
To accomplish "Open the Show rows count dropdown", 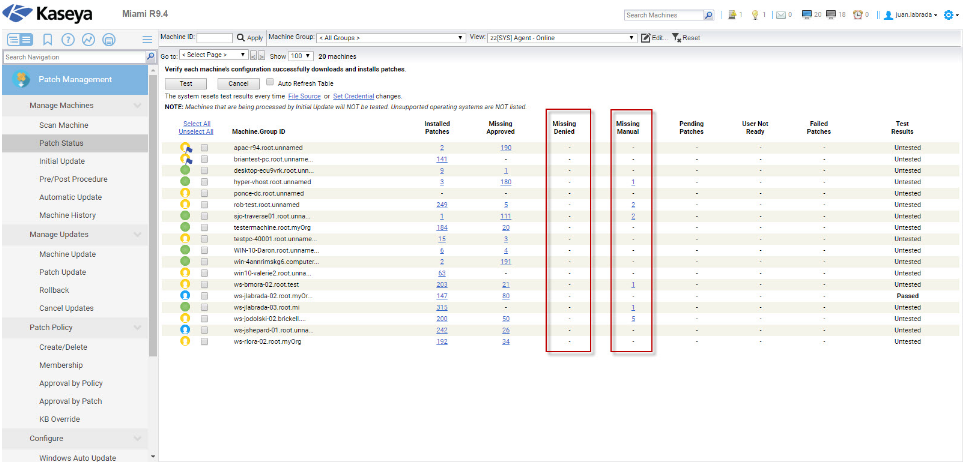I will pyautogui.click(x=301, y=55).
